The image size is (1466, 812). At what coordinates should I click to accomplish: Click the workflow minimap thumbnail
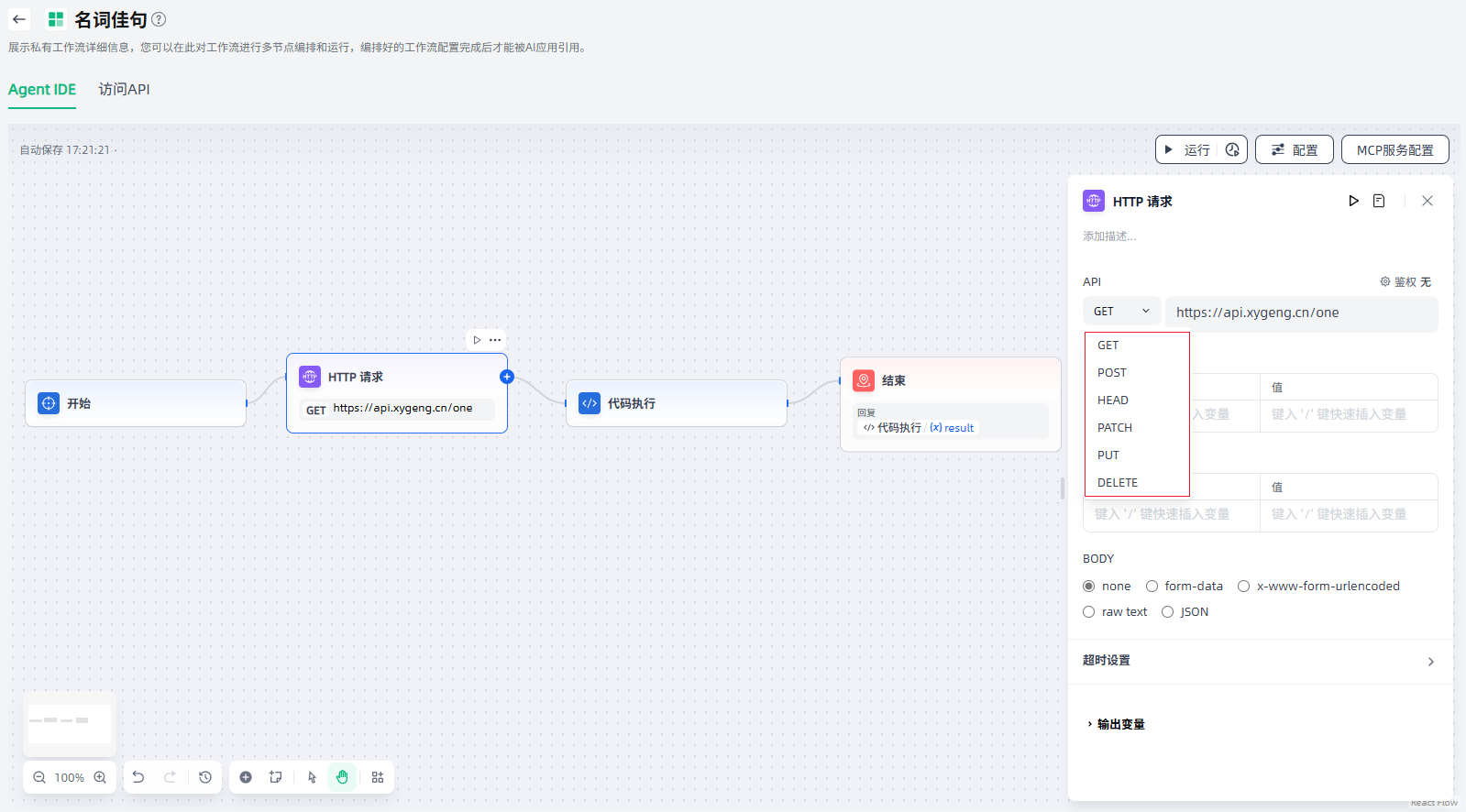point(70,723)
